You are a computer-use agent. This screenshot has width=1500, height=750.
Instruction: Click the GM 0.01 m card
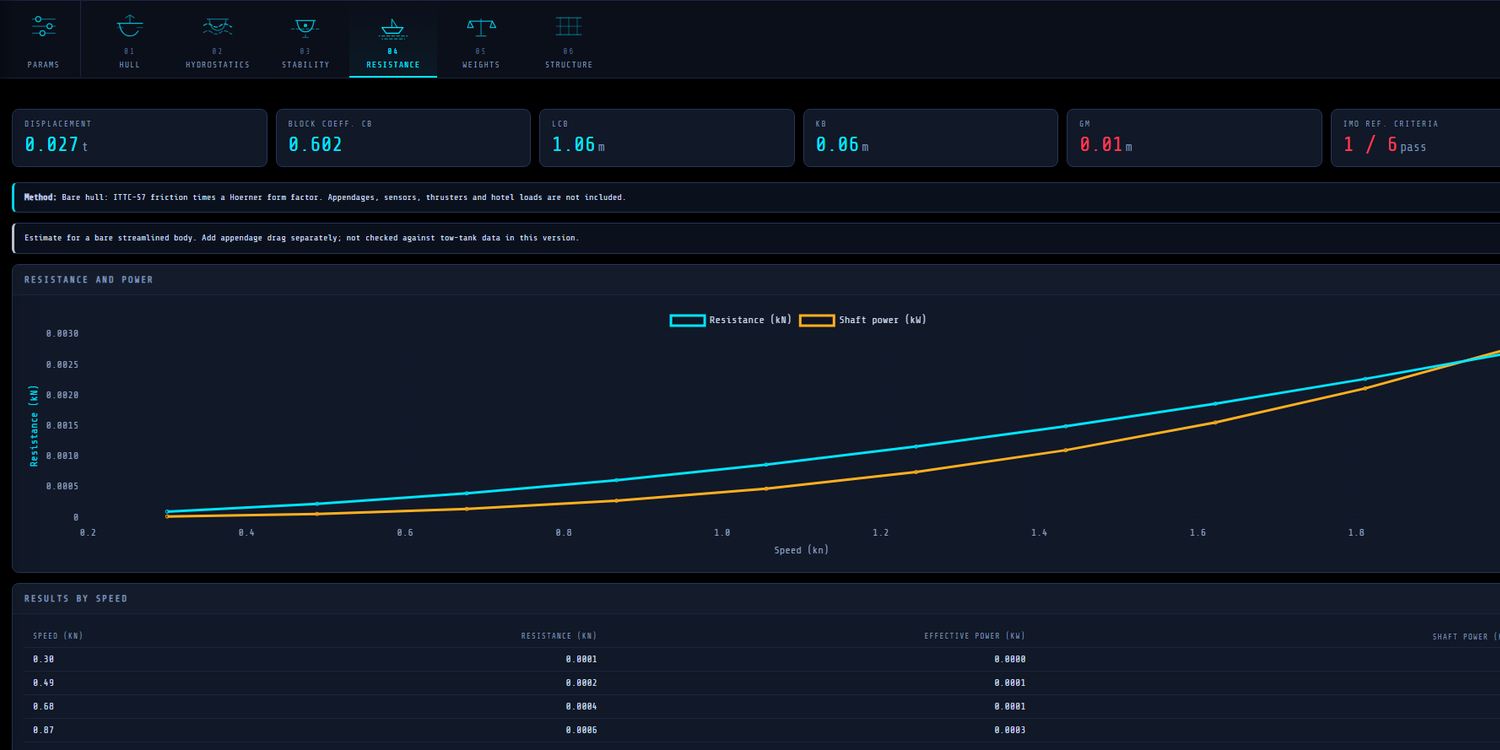coord(1194,138)
